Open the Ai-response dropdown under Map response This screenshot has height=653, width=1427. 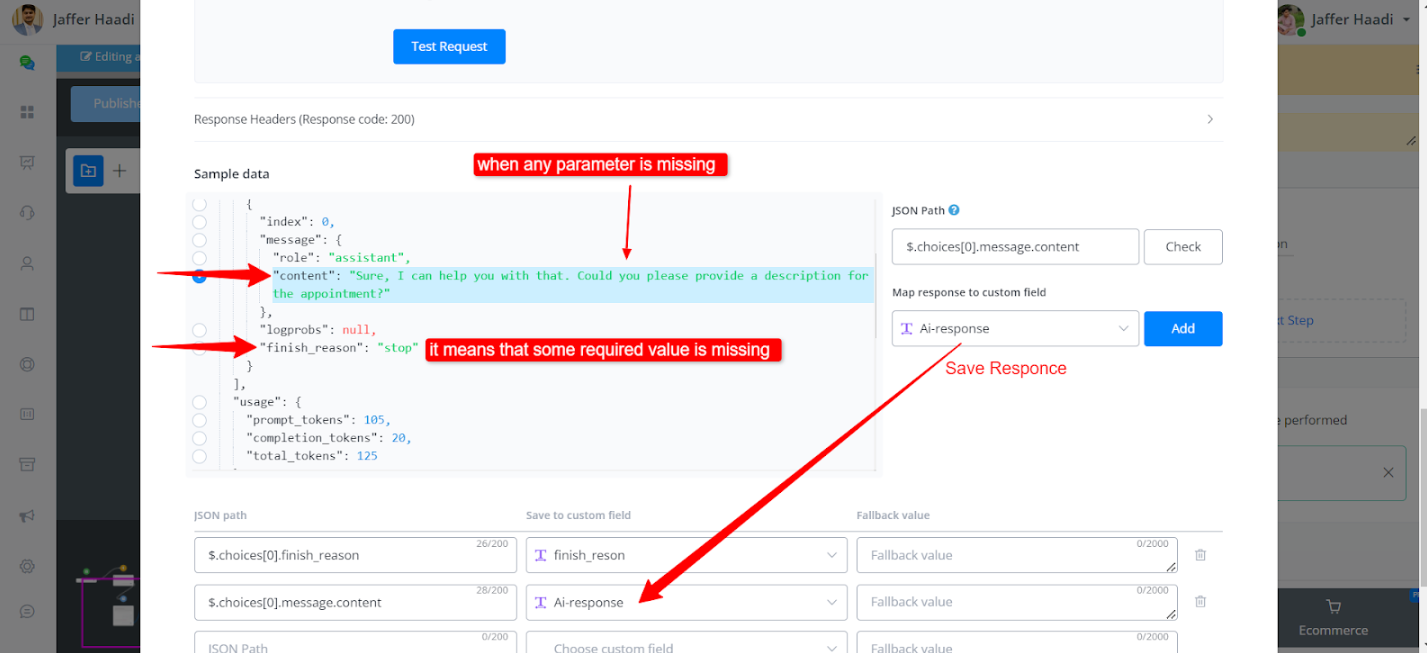click(1014, 329)
